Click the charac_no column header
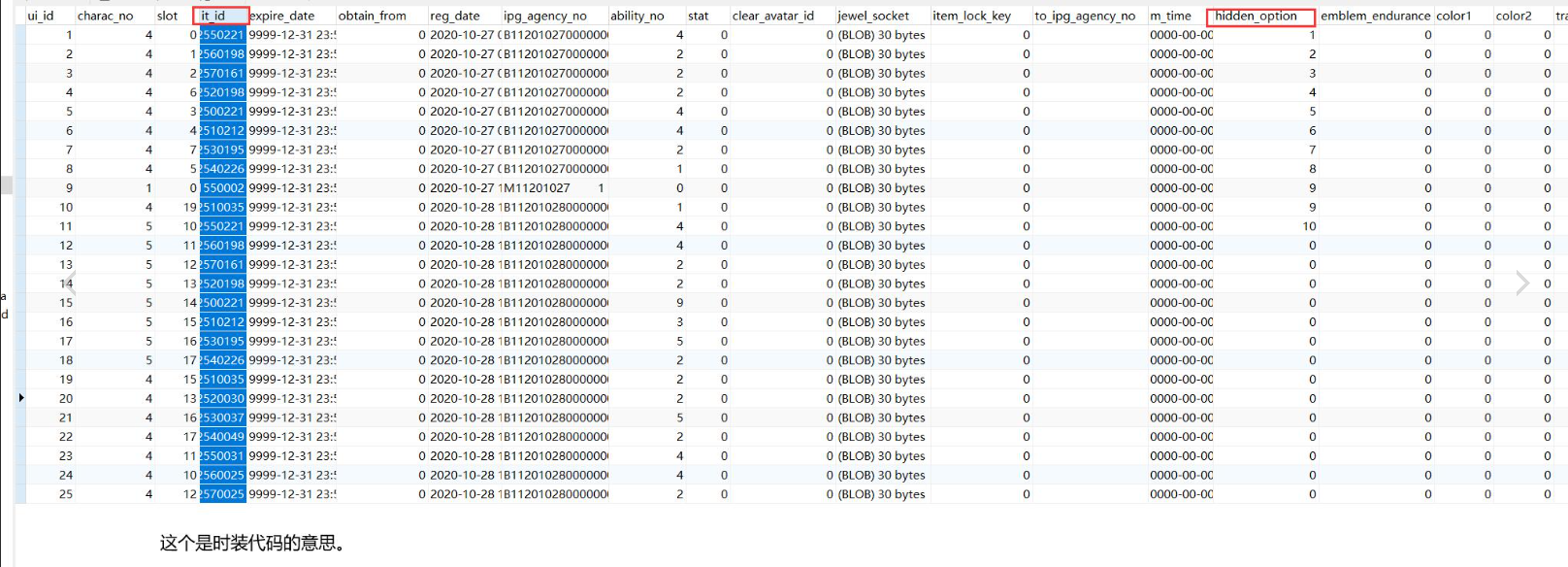The image size is (1568, 567). pos(105,16)
